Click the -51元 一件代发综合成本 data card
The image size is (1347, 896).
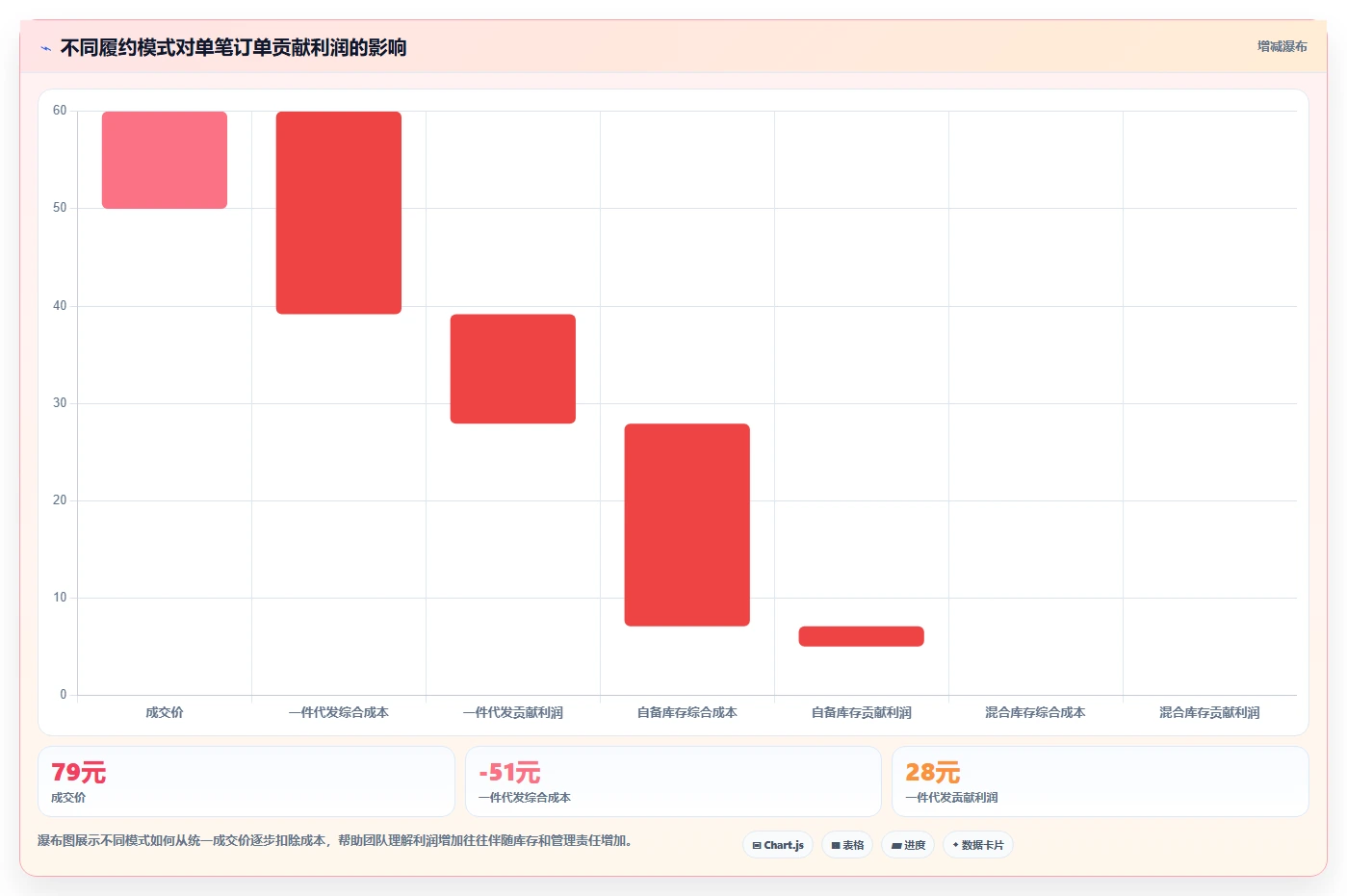(x=673, y=781)
